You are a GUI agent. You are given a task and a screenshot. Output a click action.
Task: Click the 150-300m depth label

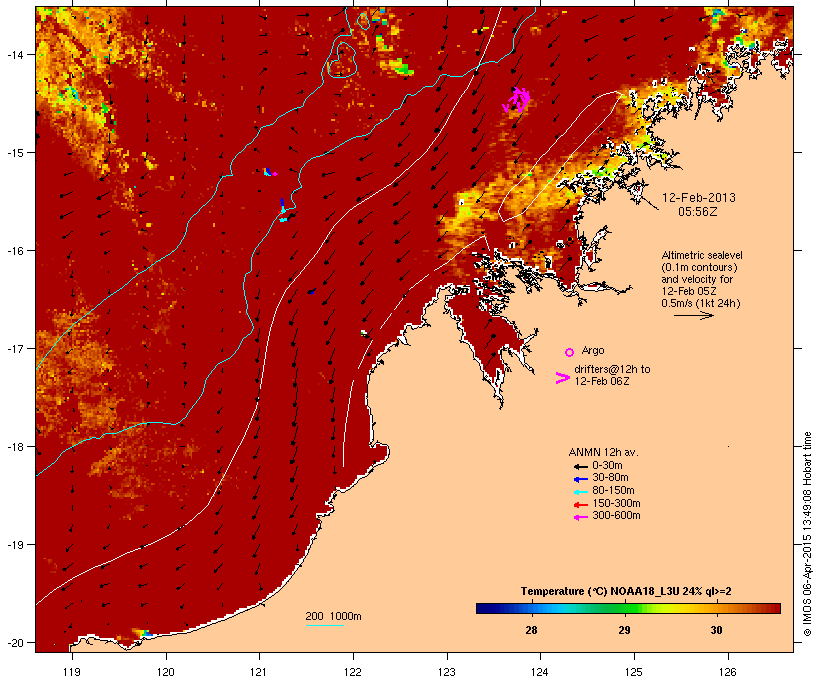tap(616, 503)
